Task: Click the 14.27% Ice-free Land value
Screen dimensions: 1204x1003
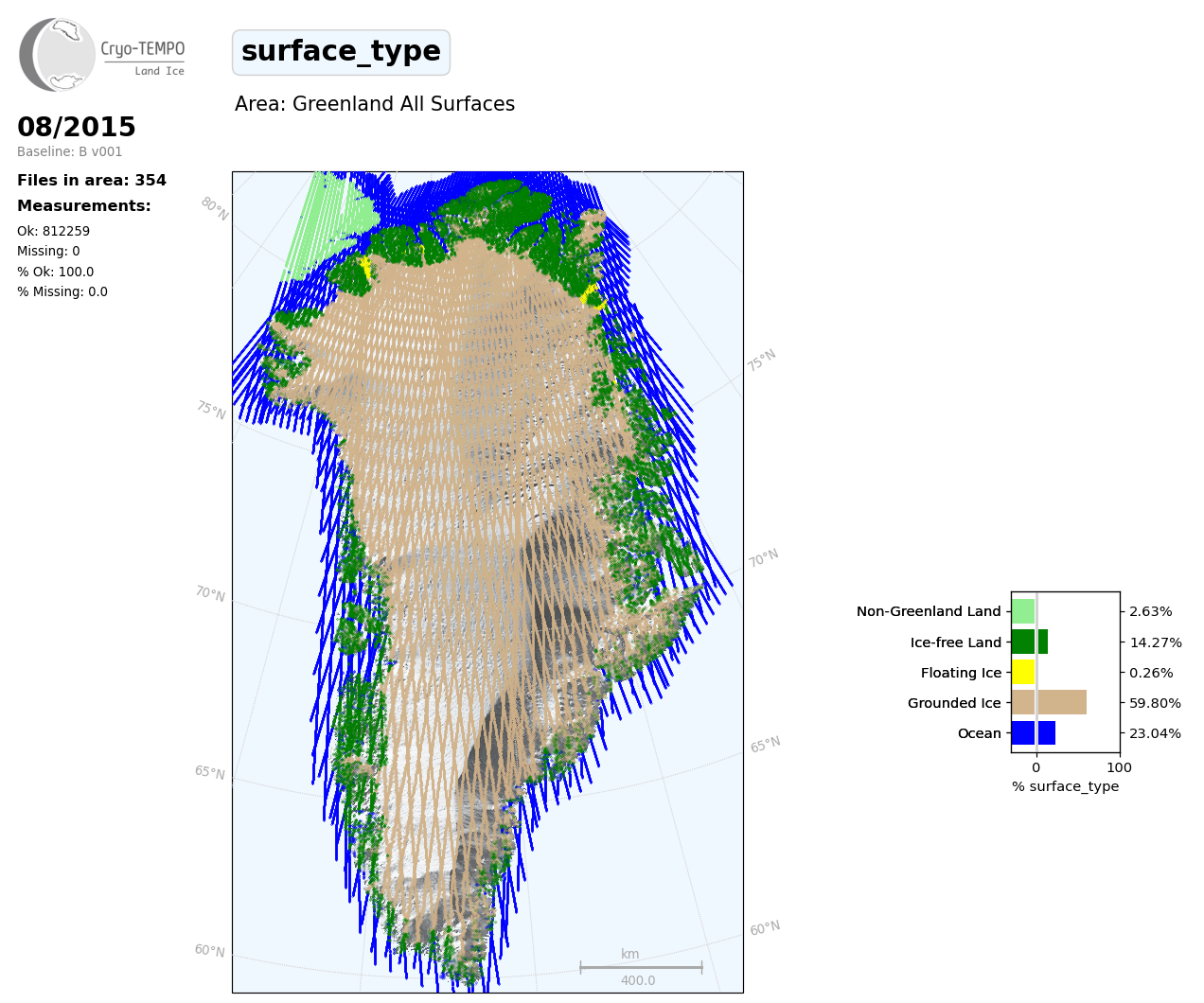Action: [x=1155, y=642]
